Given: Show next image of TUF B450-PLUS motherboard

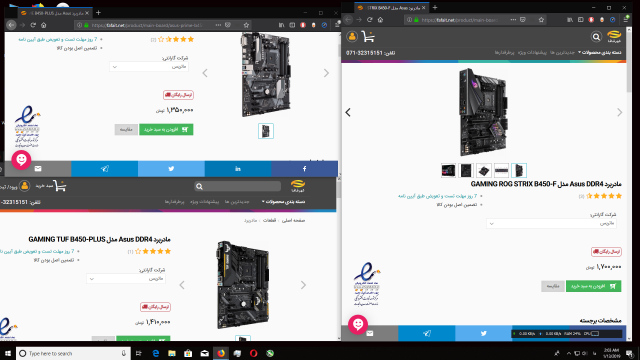Looking at the screenshot, I should pyautogui.click(x=303, y=285).
